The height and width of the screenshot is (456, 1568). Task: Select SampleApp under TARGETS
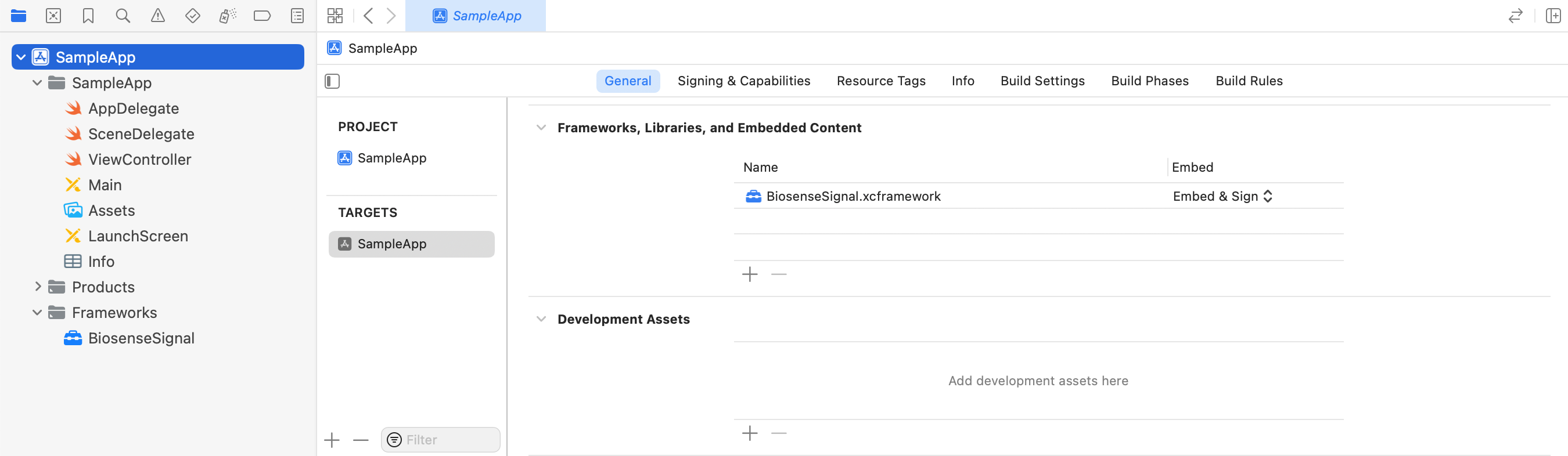[x=412, y=244]
